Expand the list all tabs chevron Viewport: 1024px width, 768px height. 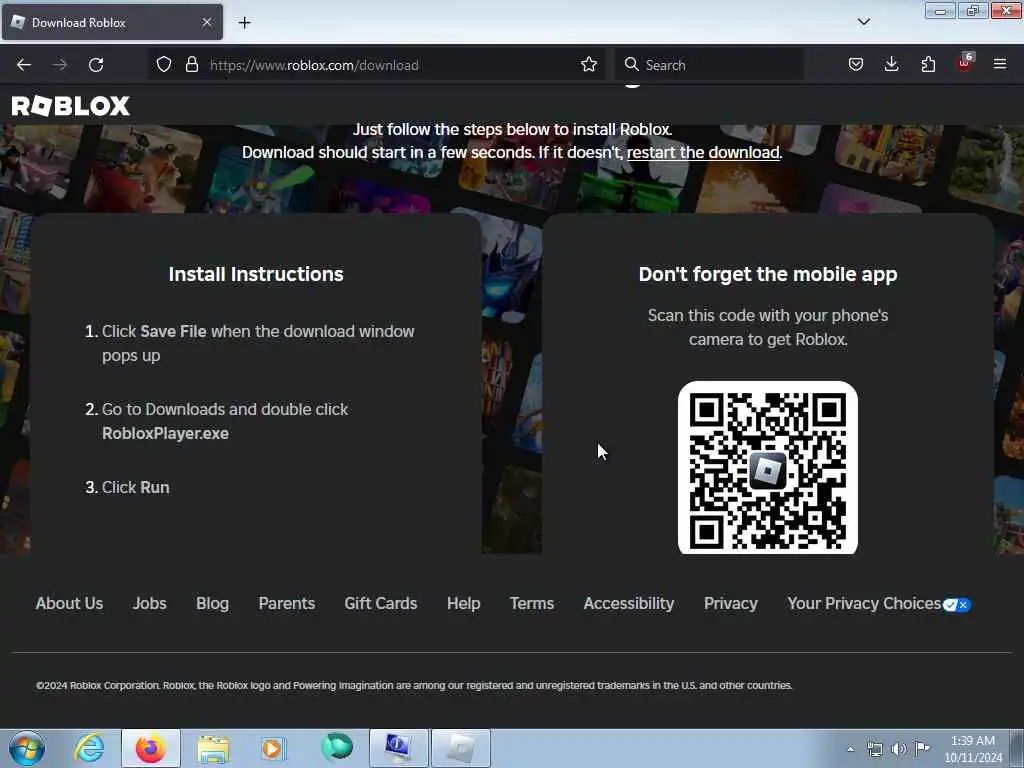[x=864, y=22]
